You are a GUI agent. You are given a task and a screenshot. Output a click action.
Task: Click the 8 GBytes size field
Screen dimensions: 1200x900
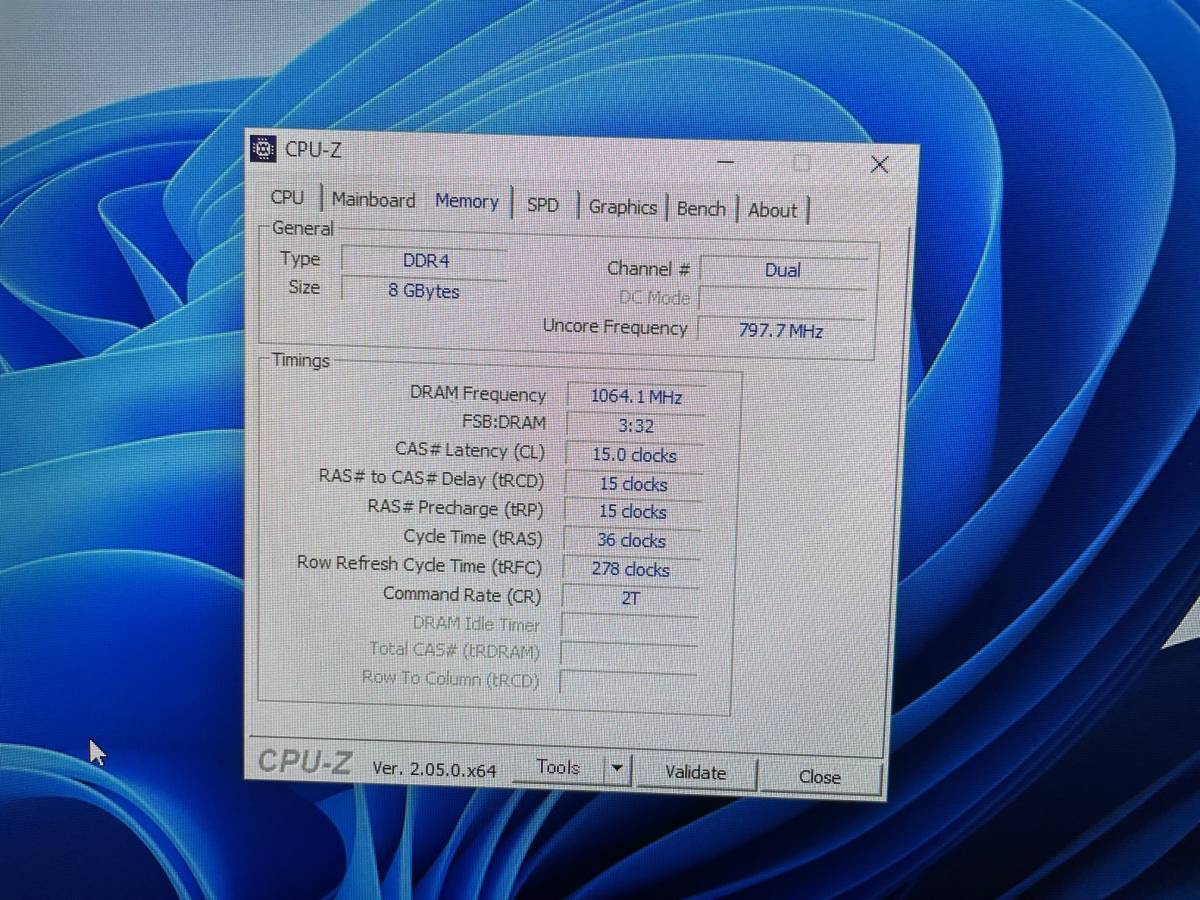coord(424,291)
